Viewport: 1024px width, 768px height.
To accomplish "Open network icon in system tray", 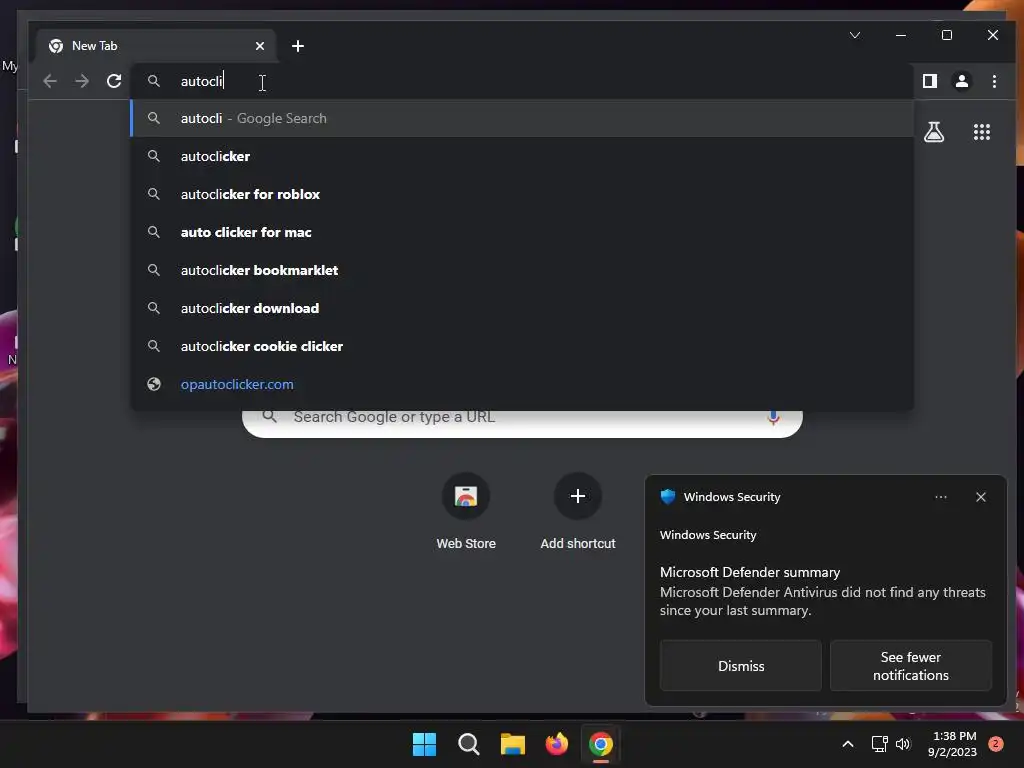I will point(879,744).
